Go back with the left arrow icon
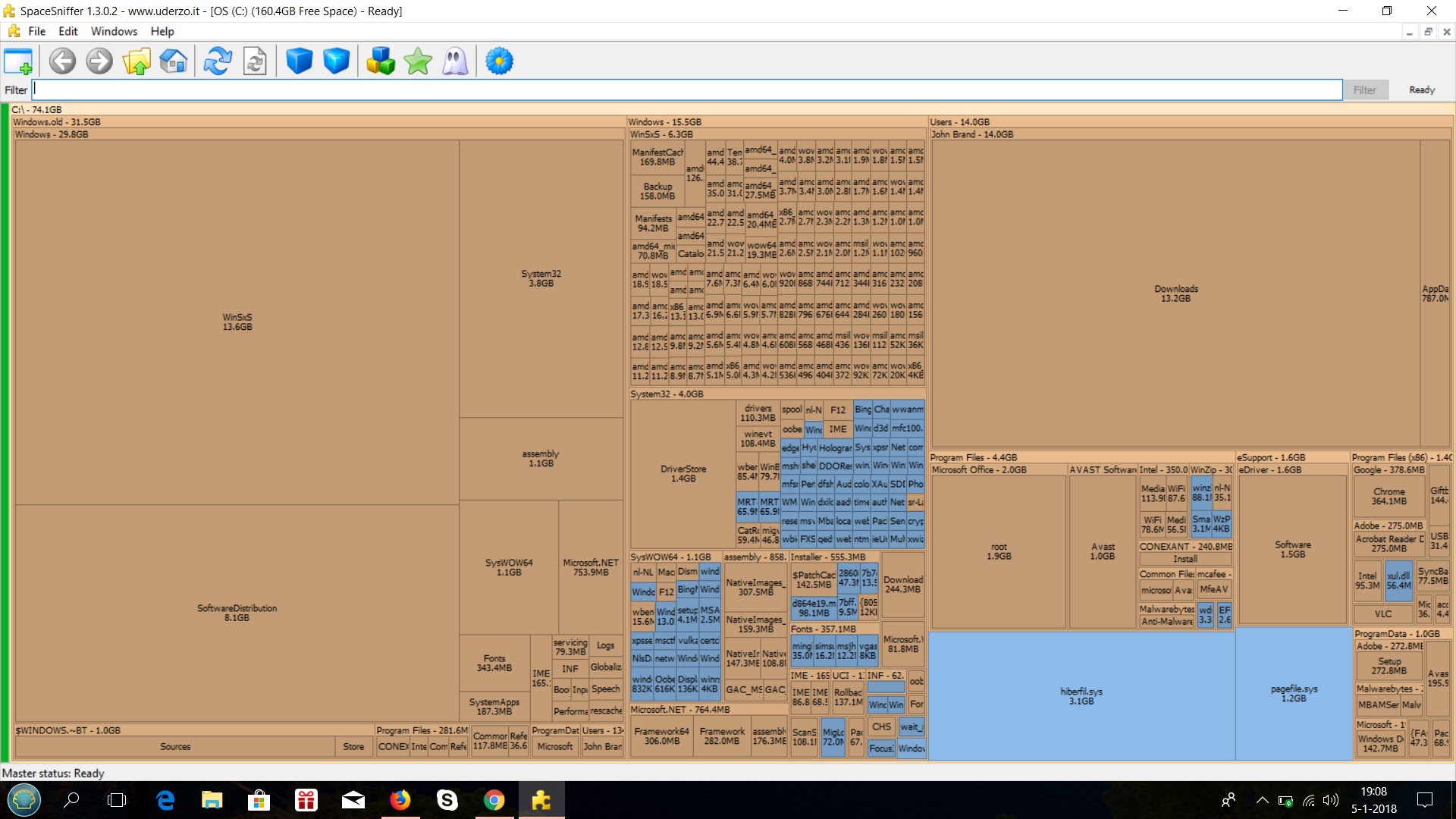Screen dimensions: 1456x819 (x=62, y=61)
